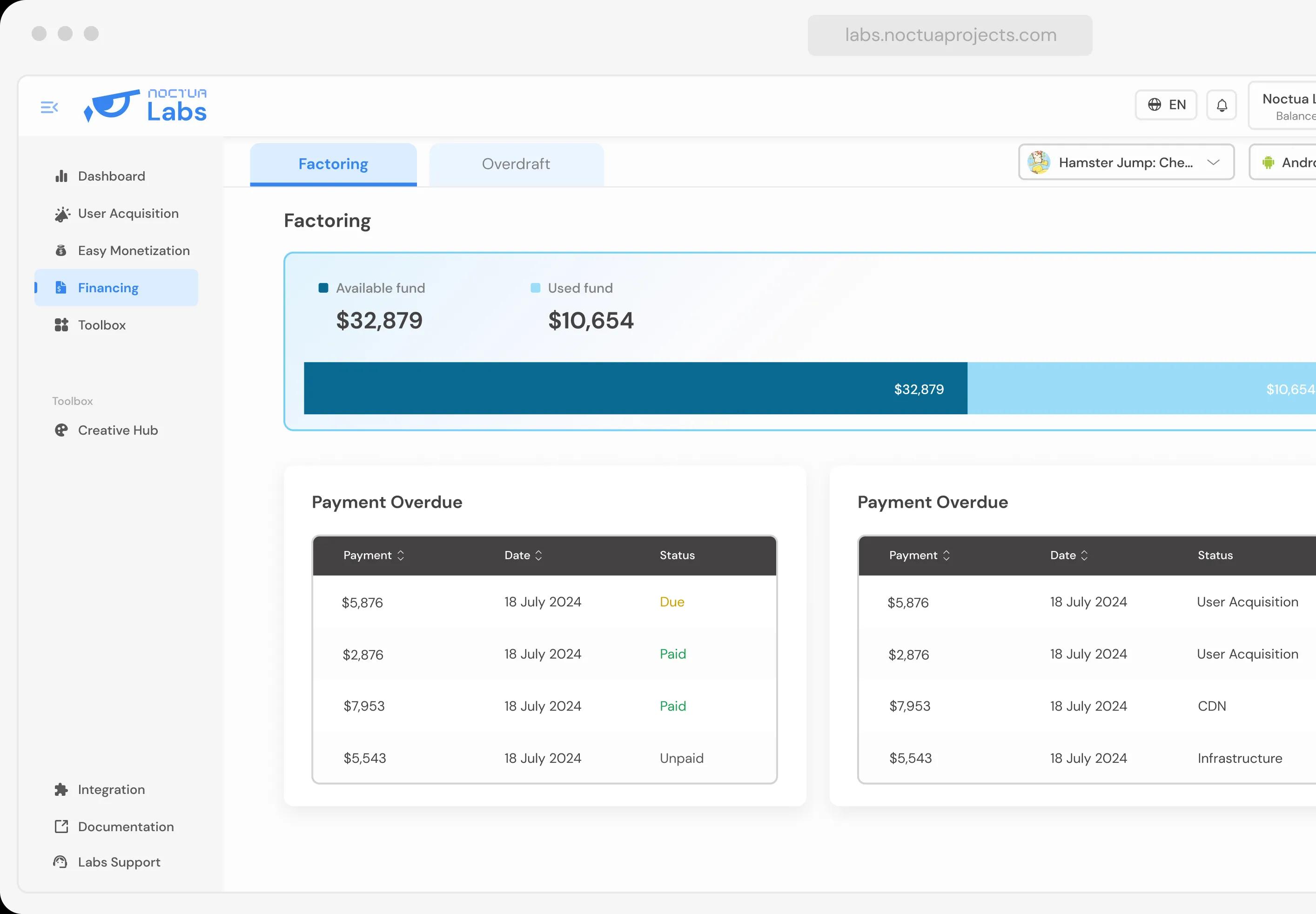Image resolution: width=1316 pixels, height=914 pixels.
Task: Click the browser address bar URL
Action: click(x=951, y=35)
